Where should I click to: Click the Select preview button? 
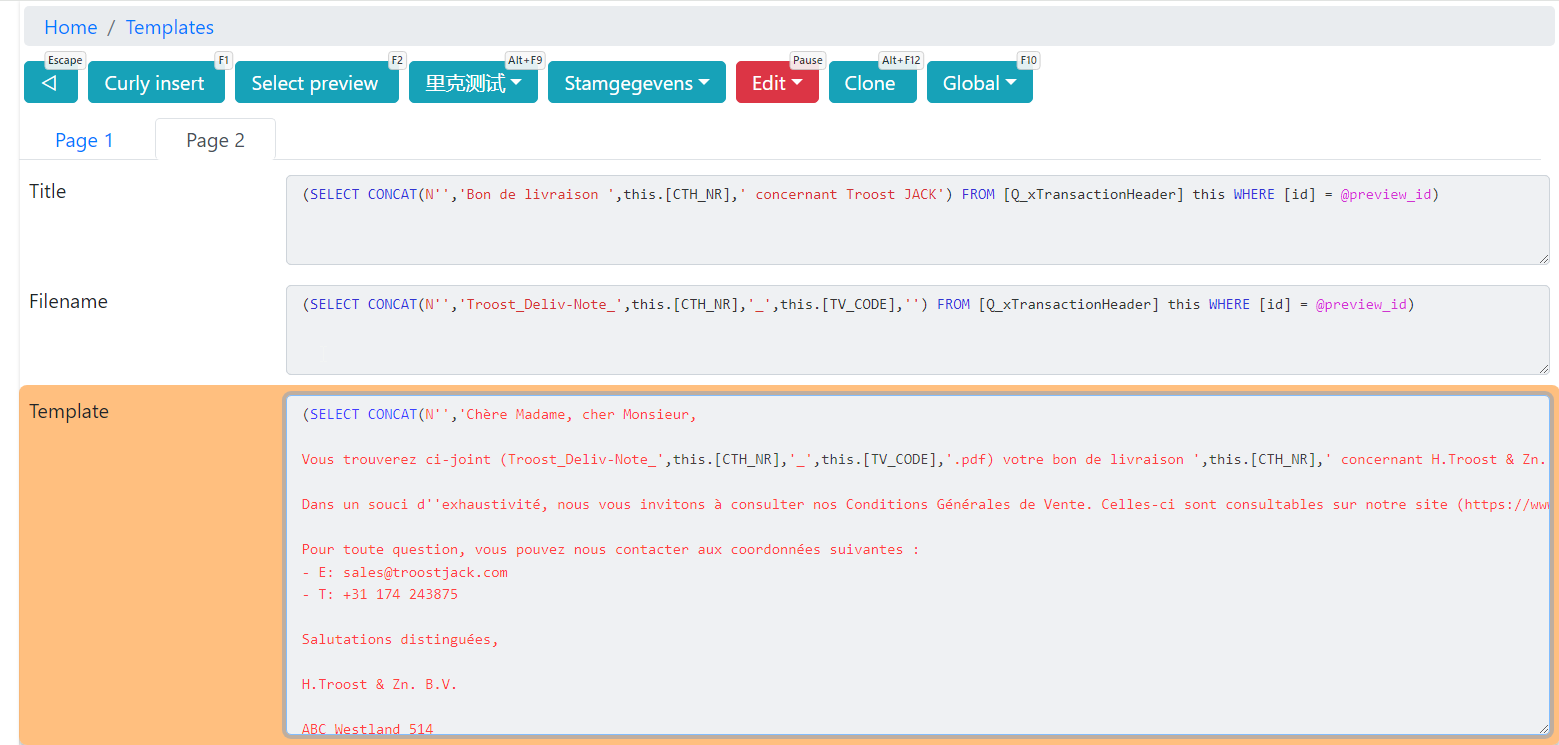click(x=315, y=82)
